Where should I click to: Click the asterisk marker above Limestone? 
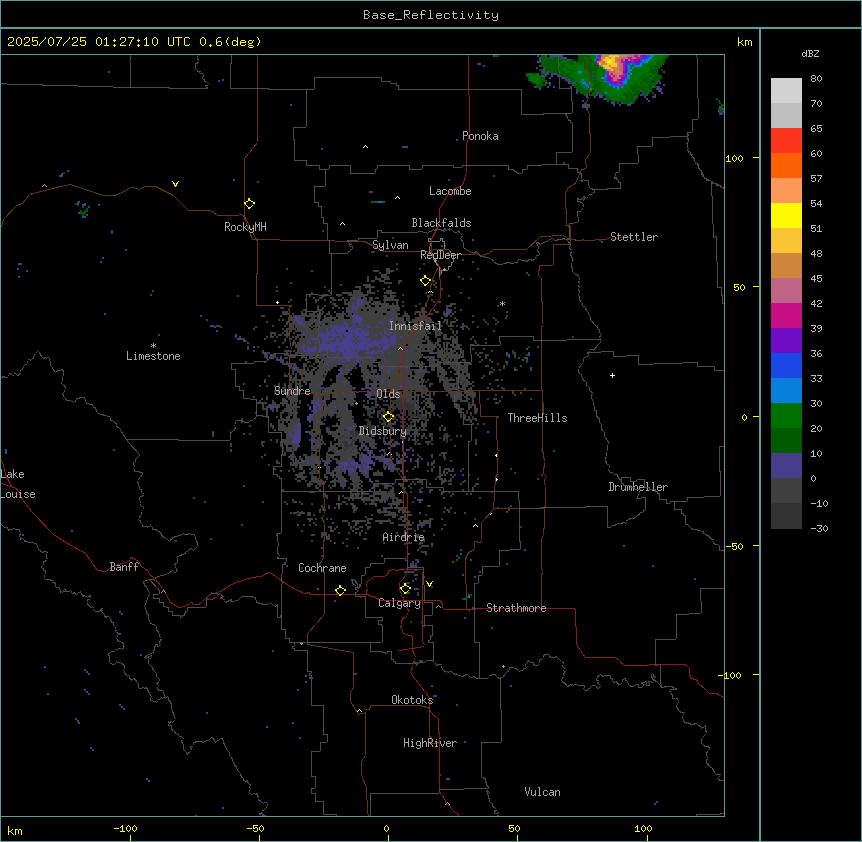(x=153, y=346)
